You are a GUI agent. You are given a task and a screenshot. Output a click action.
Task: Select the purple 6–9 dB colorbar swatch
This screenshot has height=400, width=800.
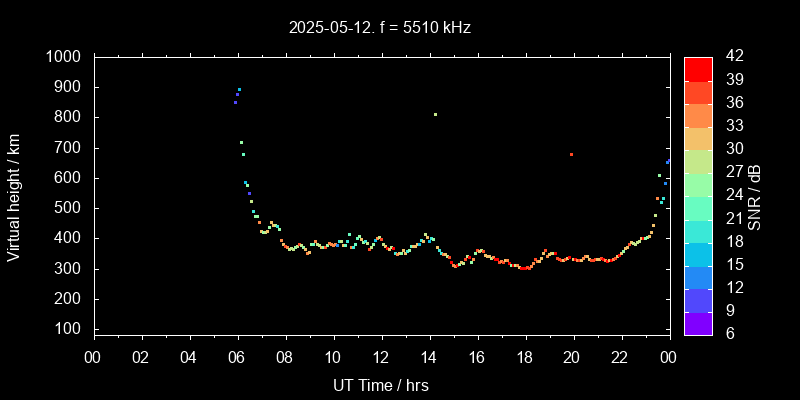(x=698, y=322)
